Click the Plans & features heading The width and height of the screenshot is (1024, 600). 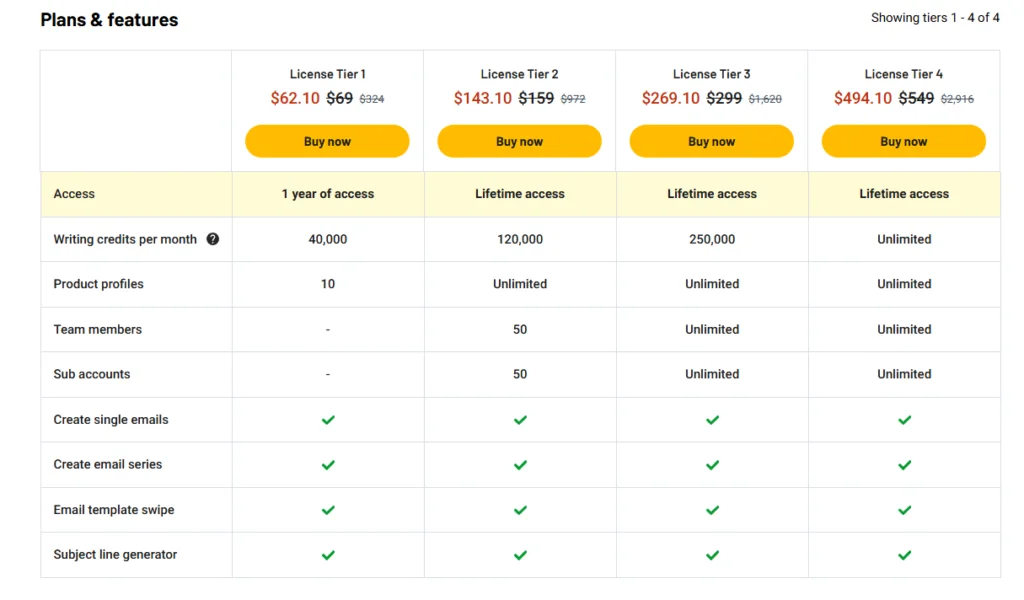pos(109,20)
